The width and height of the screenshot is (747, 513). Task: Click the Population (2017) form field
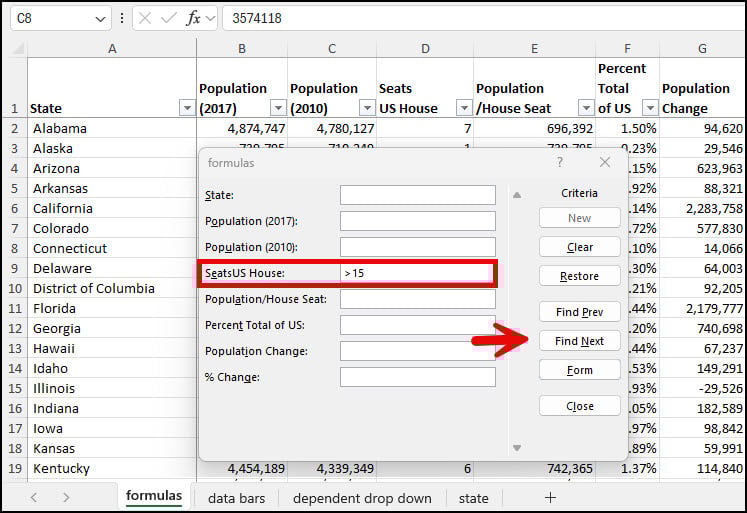418,221
